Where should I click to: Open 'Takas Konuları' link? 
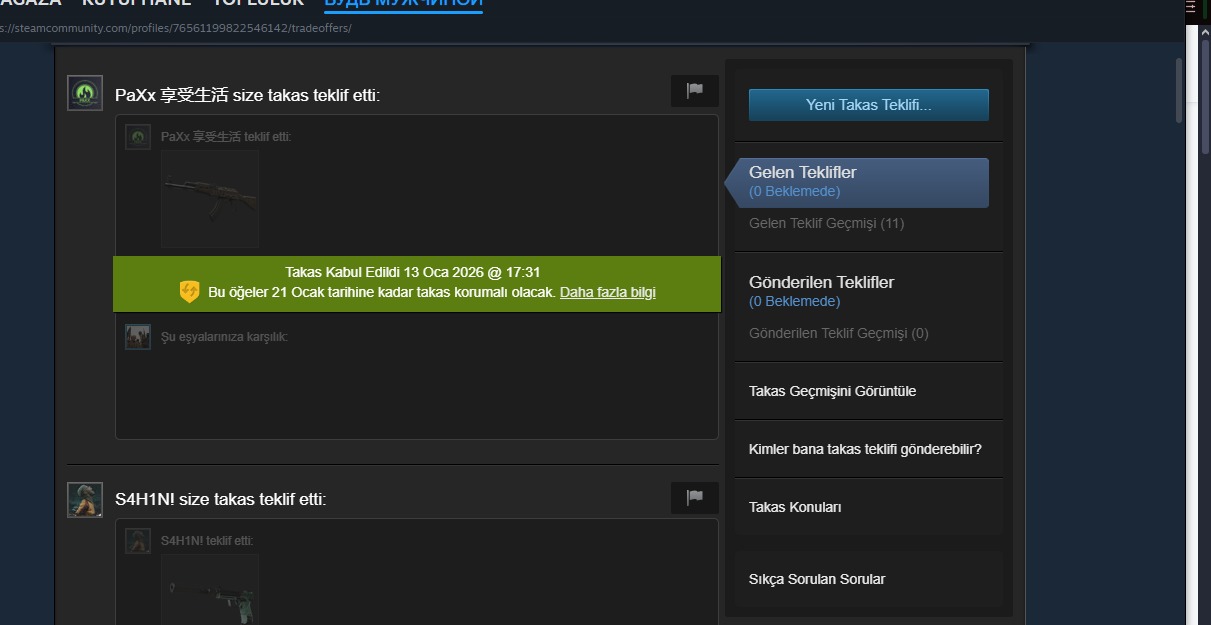[x=795, y=507]
